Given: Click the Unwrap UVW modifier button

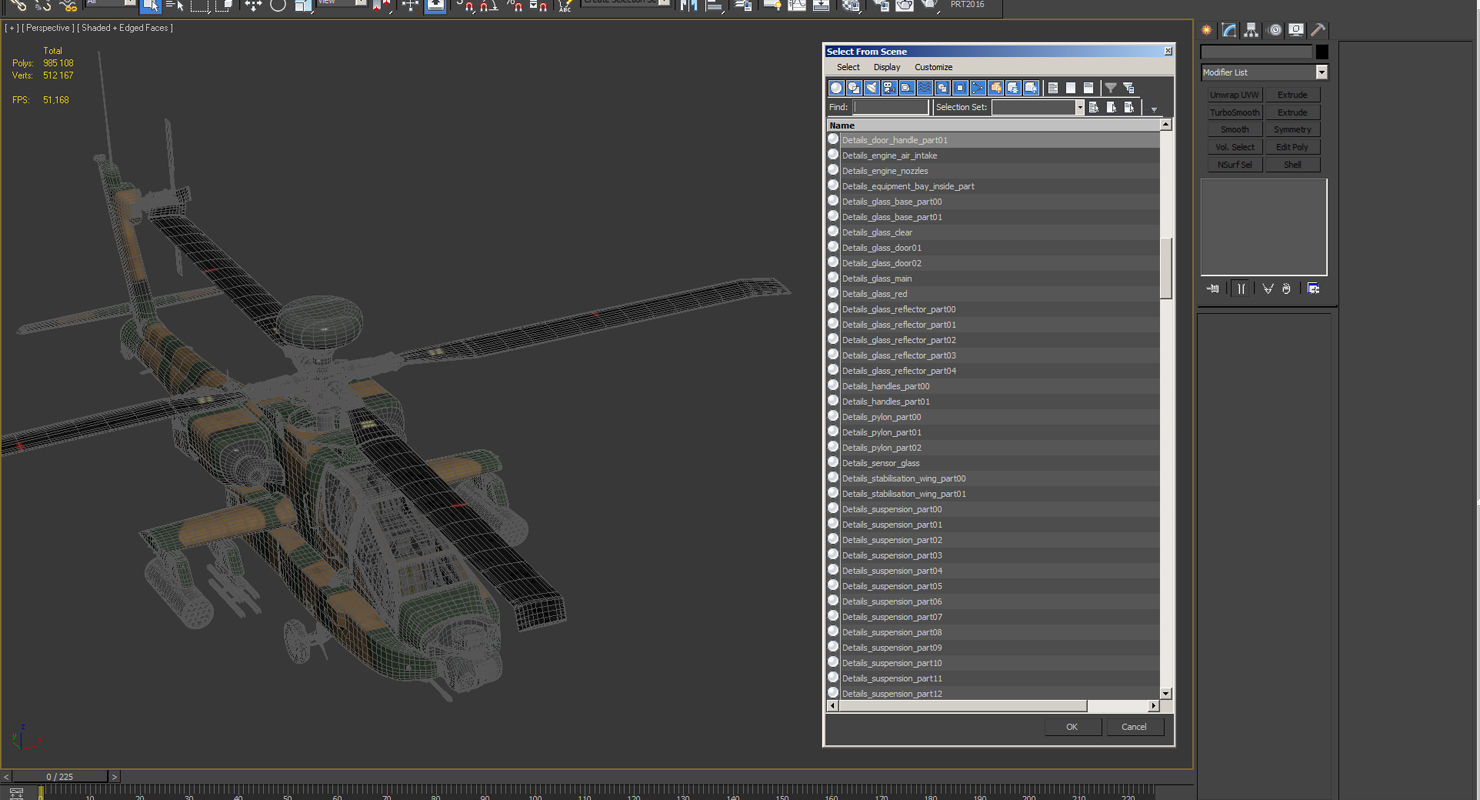Looking at the screenshot, I should click(x=1235, y=95).
